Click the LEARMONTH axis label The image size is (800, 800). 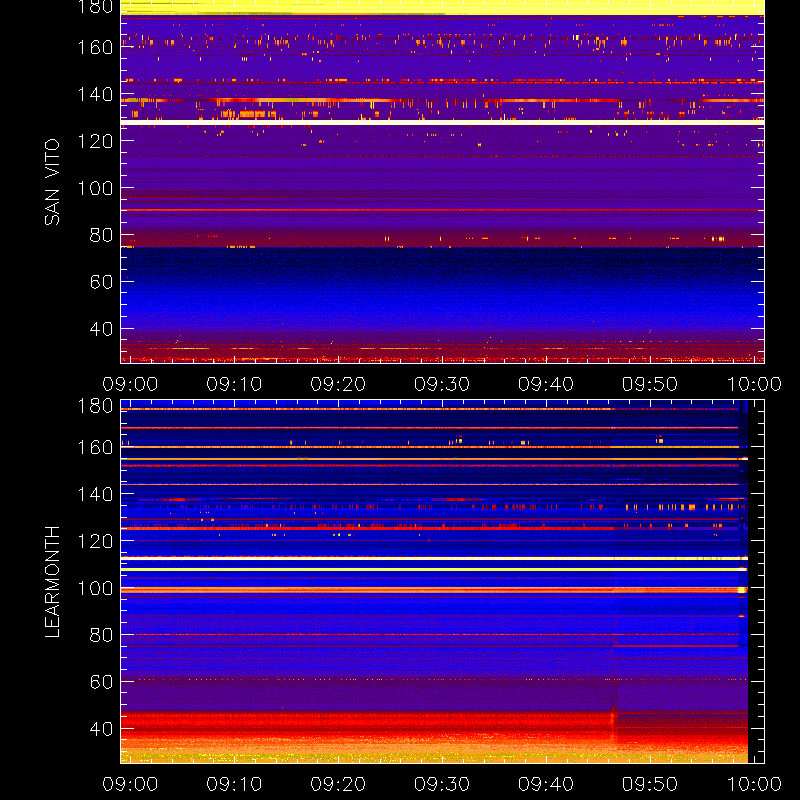point(52,582)
